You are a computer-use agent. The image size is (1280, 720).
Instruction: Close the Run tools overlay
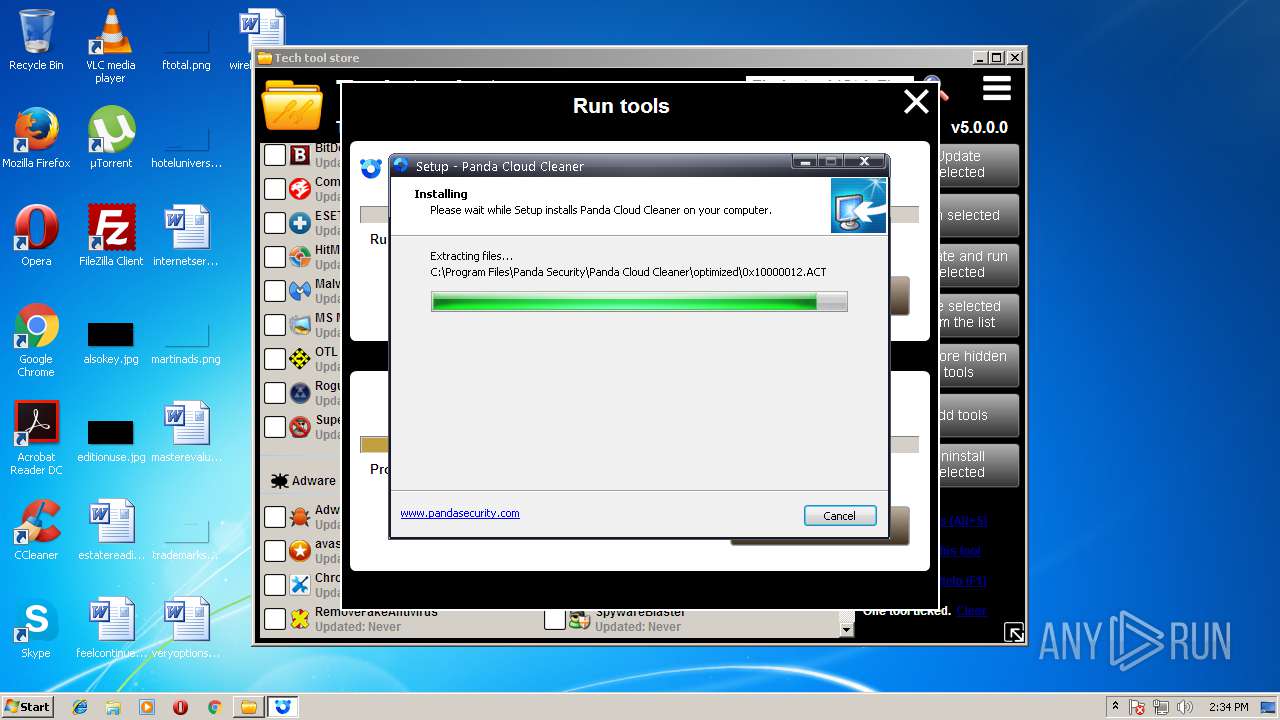pos(916,101)
